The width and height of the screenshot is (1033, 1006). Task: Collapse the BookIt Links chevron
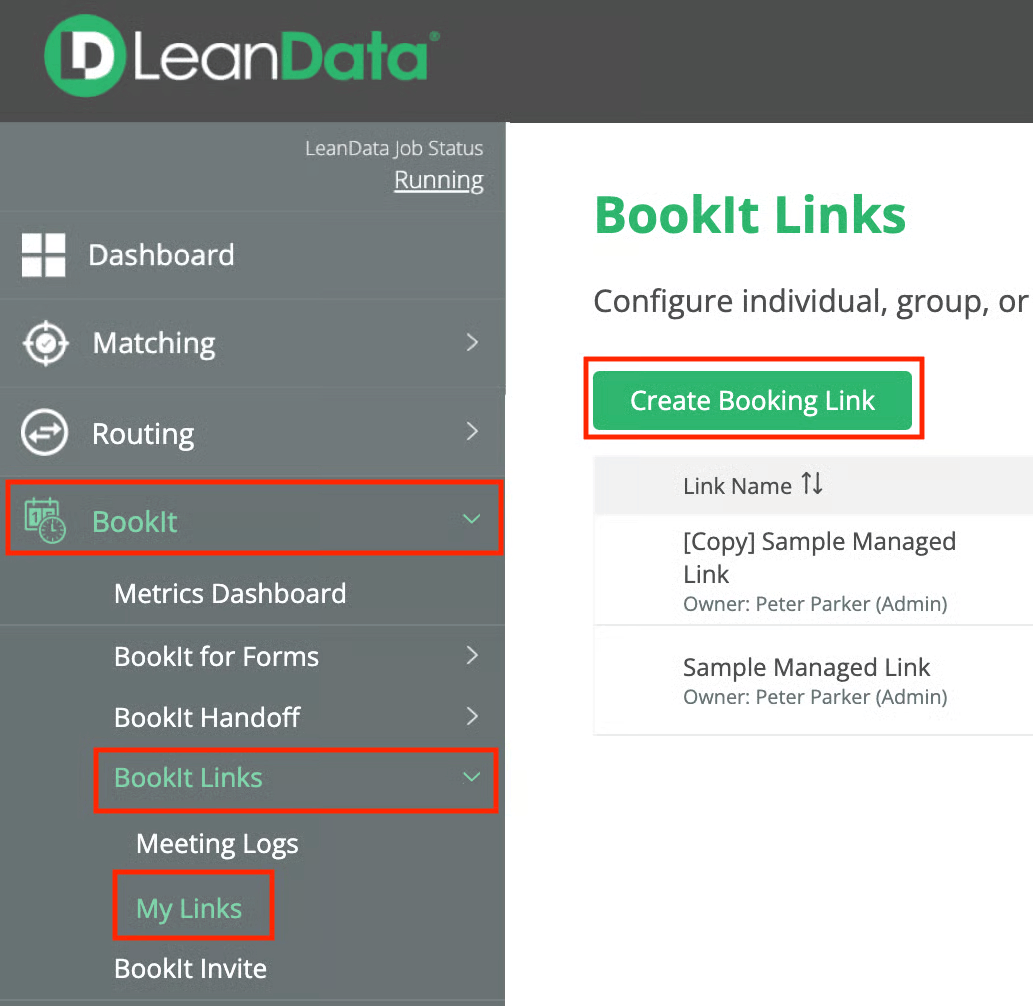pyautogui.click(x=472, y=777)
